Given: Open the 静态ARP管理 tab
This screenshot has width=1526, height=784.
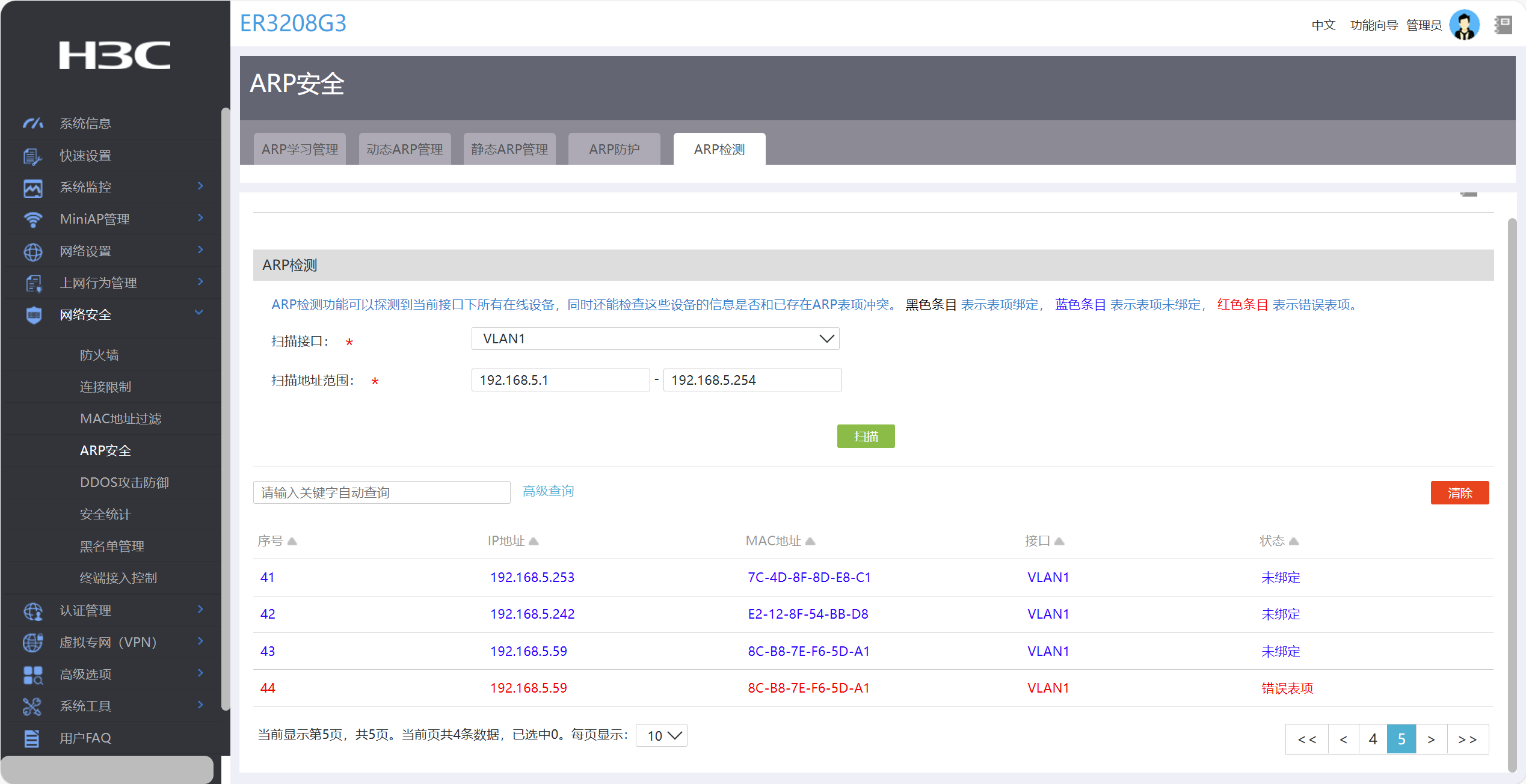Looking at the screenshot, I should [x=509, y=149].
